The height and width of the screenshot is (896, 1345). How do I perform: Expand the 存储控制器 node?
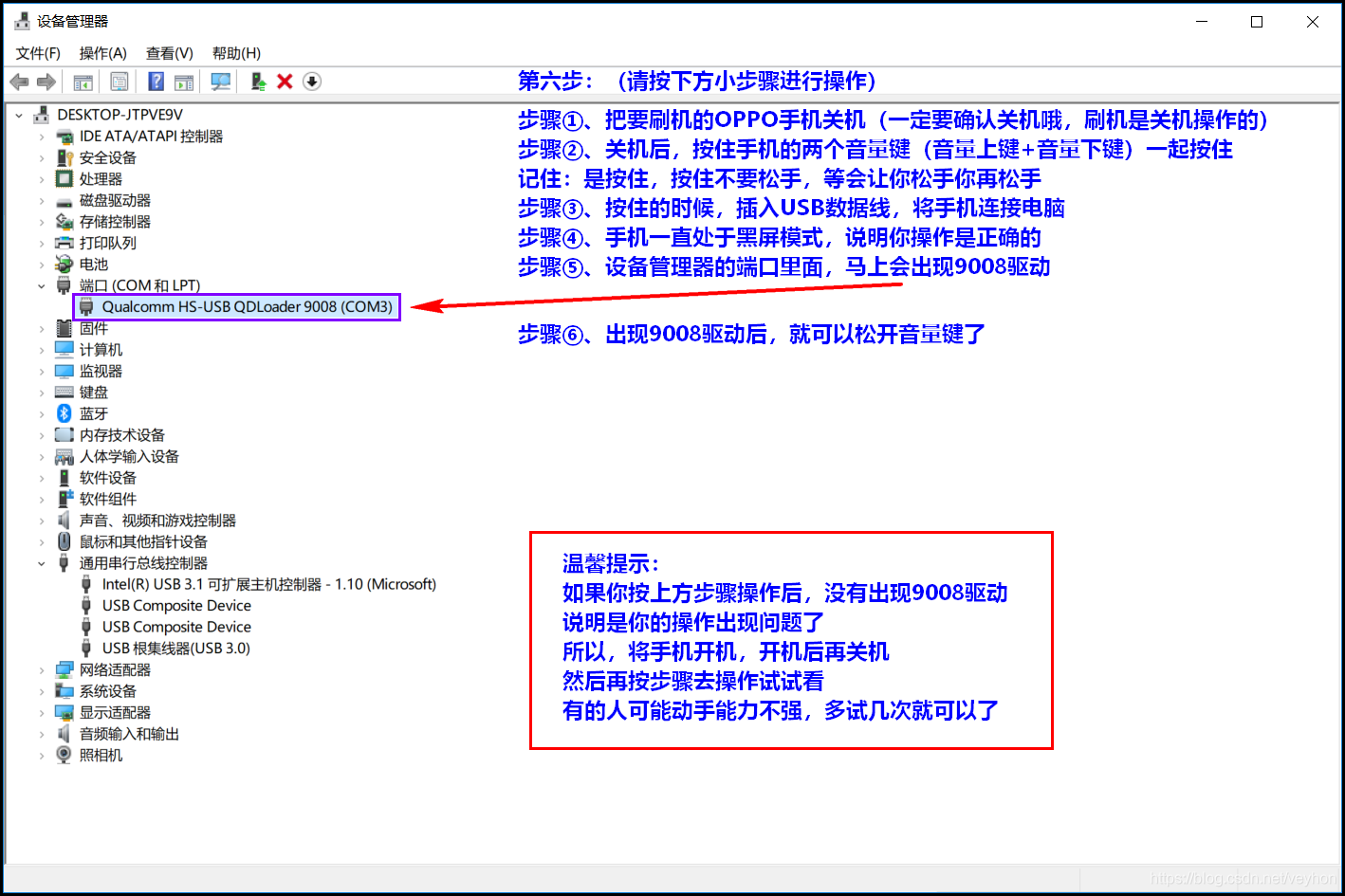pyautogui.click(x=42, y=222)
